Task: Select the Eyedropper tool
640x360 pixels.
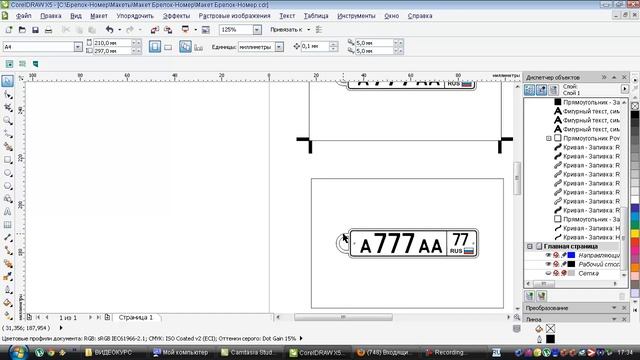Action: point(7,277)
